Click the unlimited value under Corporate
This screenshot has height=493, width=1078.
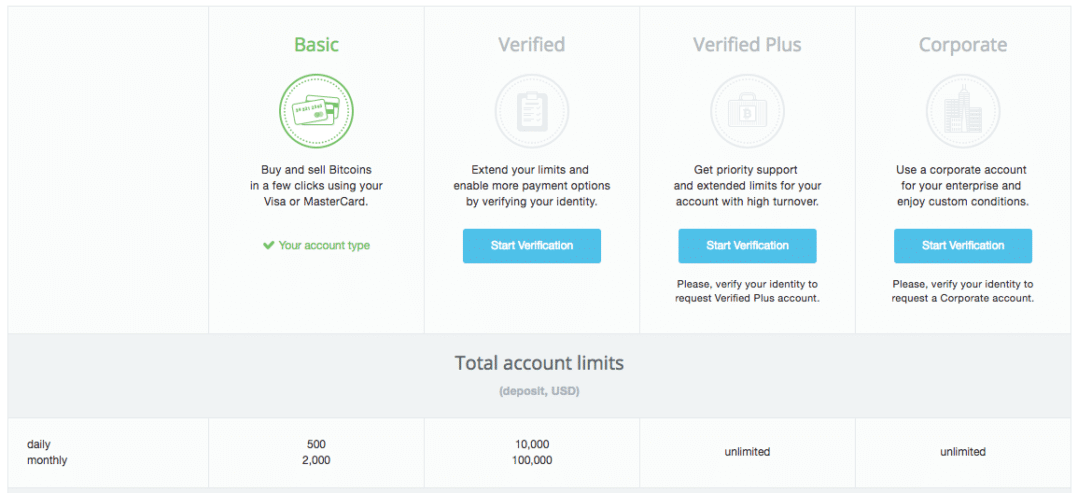(x=962, y=452)
